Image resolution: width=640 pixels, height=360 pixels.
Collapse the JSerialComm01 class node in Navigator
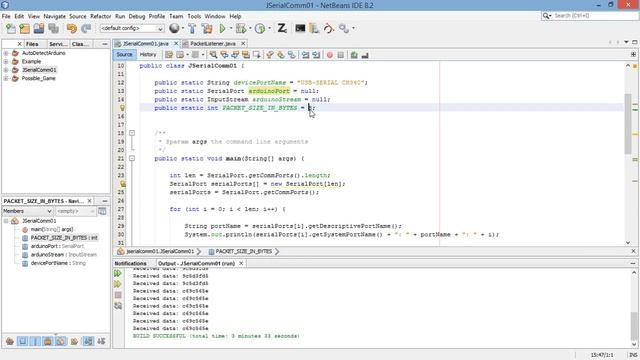[6, 221]
